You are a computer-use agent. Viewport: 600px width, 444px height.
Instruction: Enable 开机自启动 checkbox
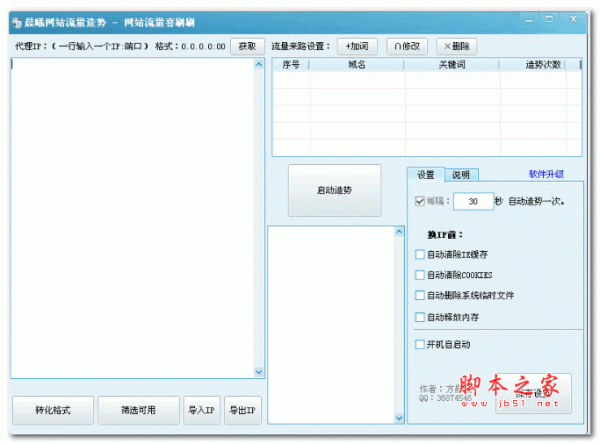tap(420, 344)
